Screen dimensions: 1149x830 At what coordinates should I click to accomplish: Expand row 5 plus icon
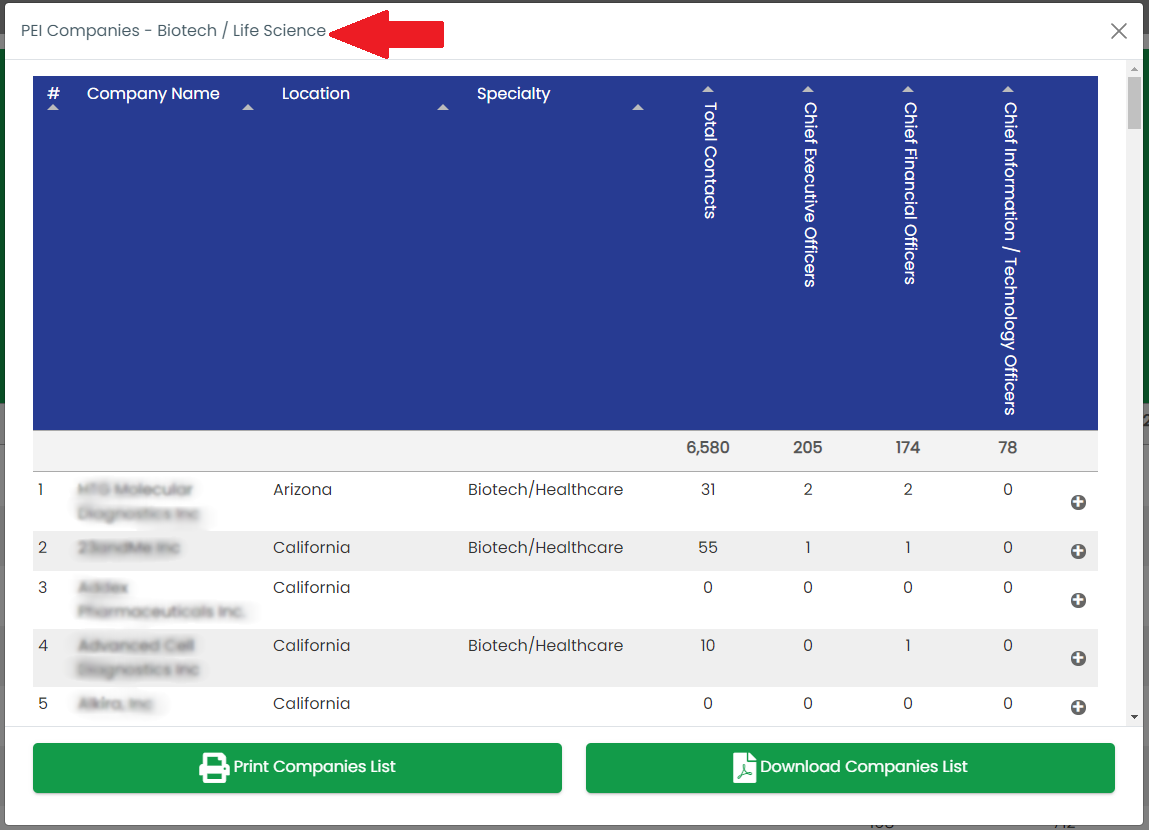pos(1078,708)
